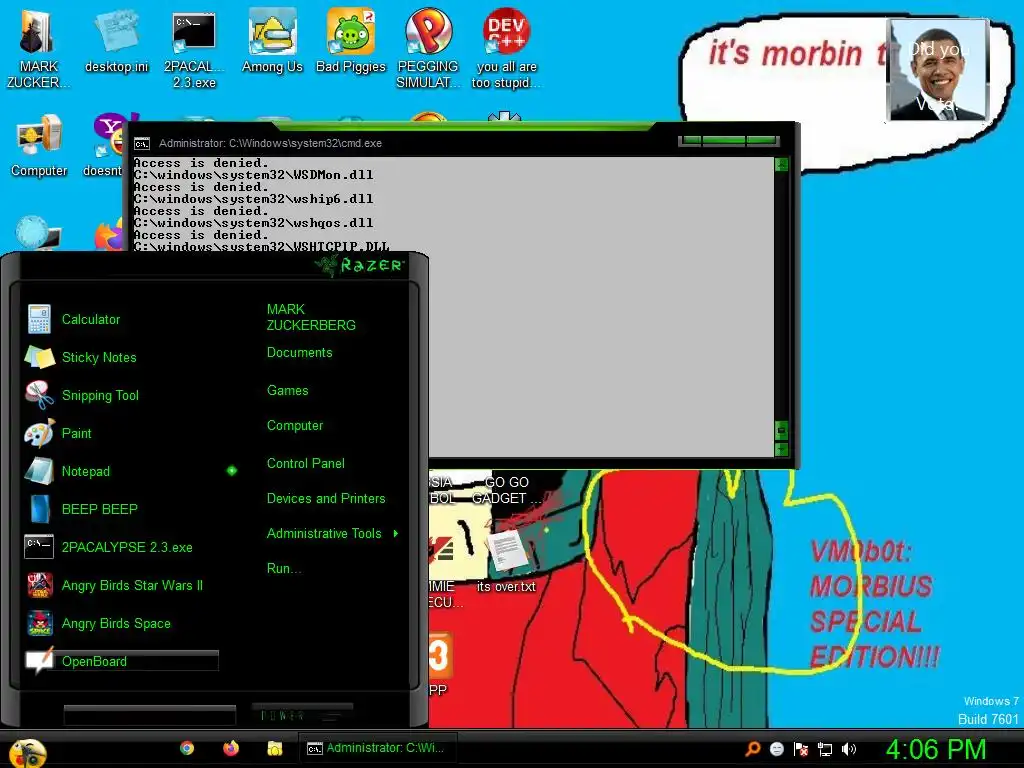
Task: Open Firefox from the taskbar
Action: tap(231, 748)
